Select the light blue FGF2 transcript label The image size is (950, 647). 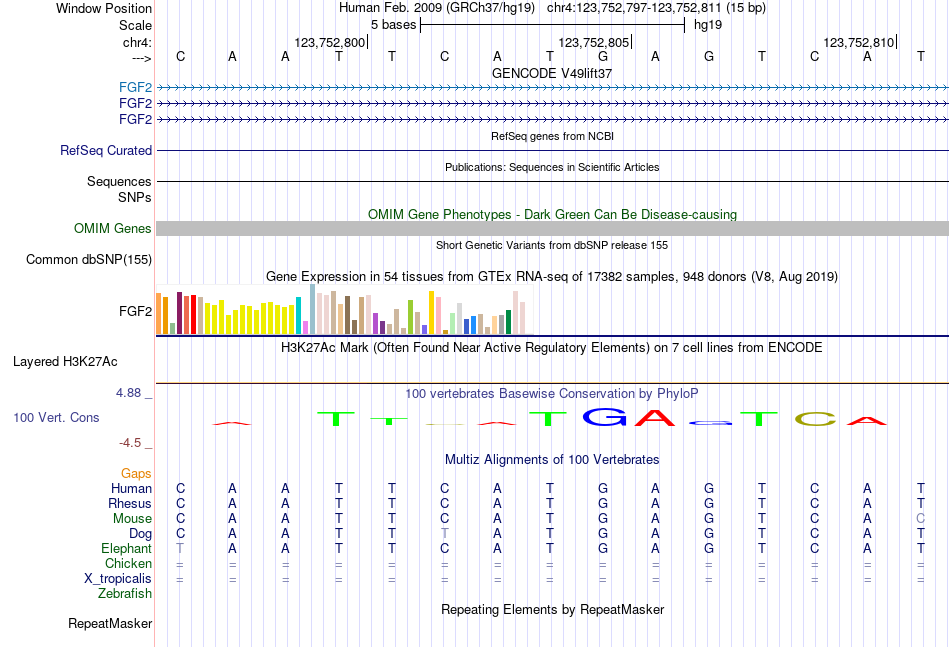point(135,87)
